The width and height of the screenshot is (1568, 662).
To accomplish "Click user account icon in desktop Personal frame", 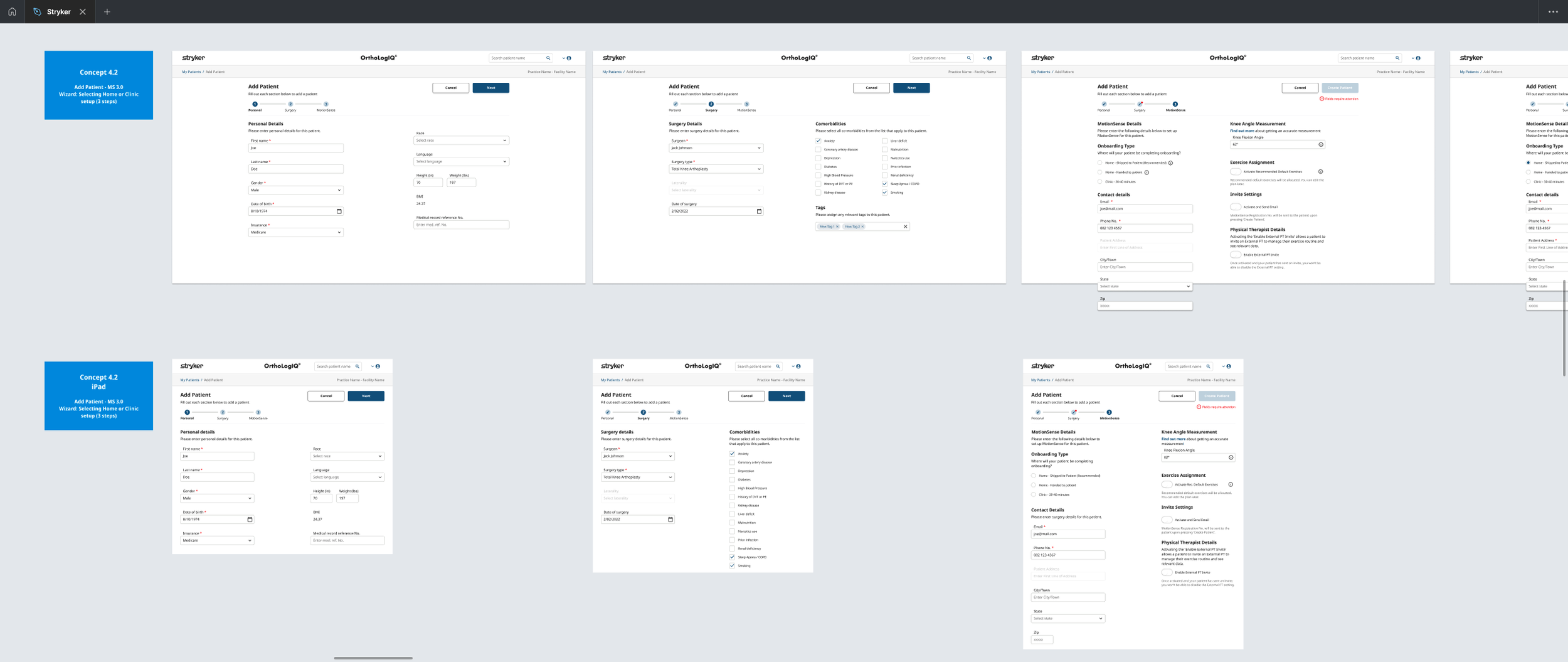I will [x=569, y=58].
